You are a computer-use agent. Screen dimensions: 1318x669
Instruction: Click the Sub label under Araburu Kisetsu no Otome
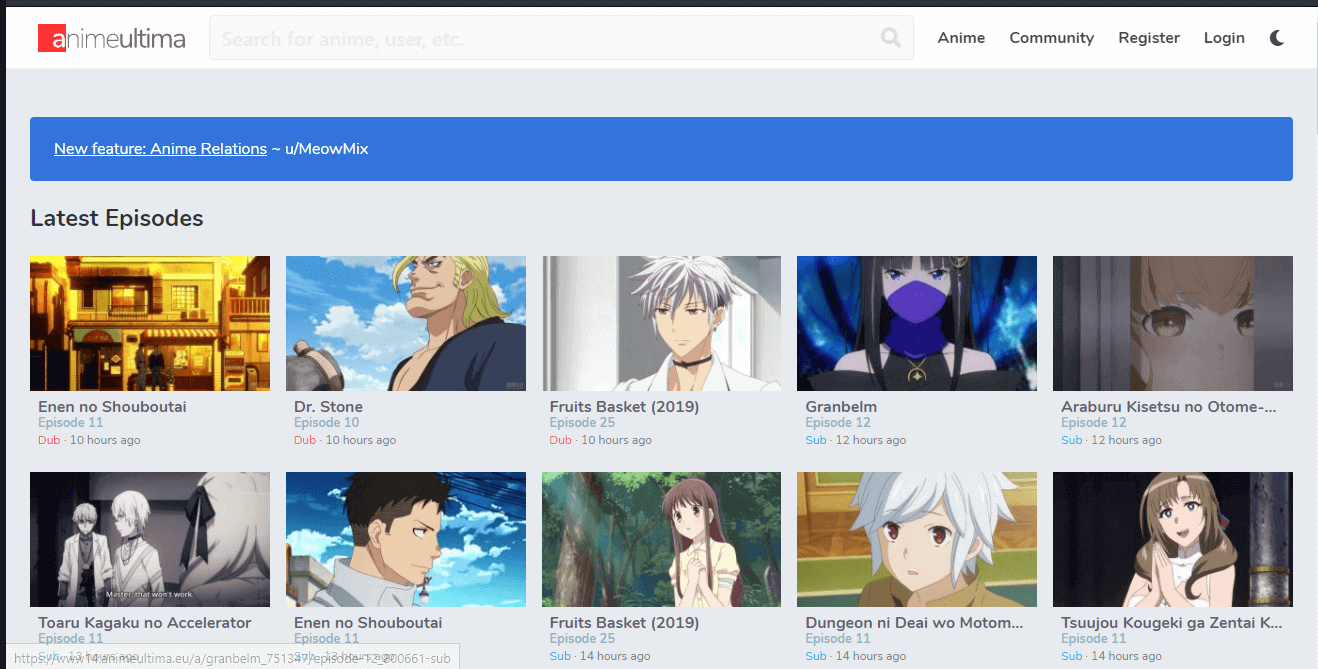point(1072,440)
